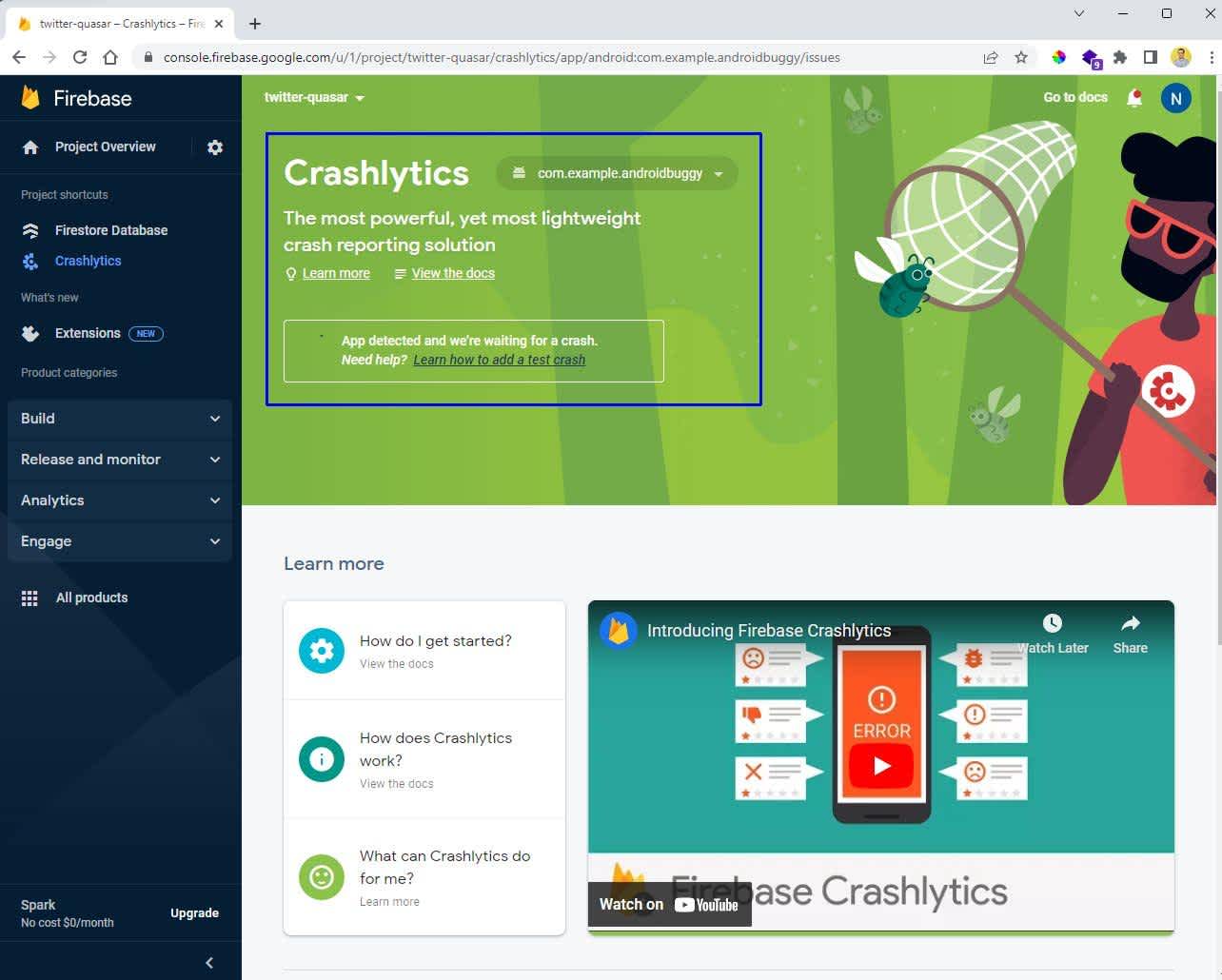
Task: Play the Introducing Firebase Crashlytics video
Action: coord(881,765)
